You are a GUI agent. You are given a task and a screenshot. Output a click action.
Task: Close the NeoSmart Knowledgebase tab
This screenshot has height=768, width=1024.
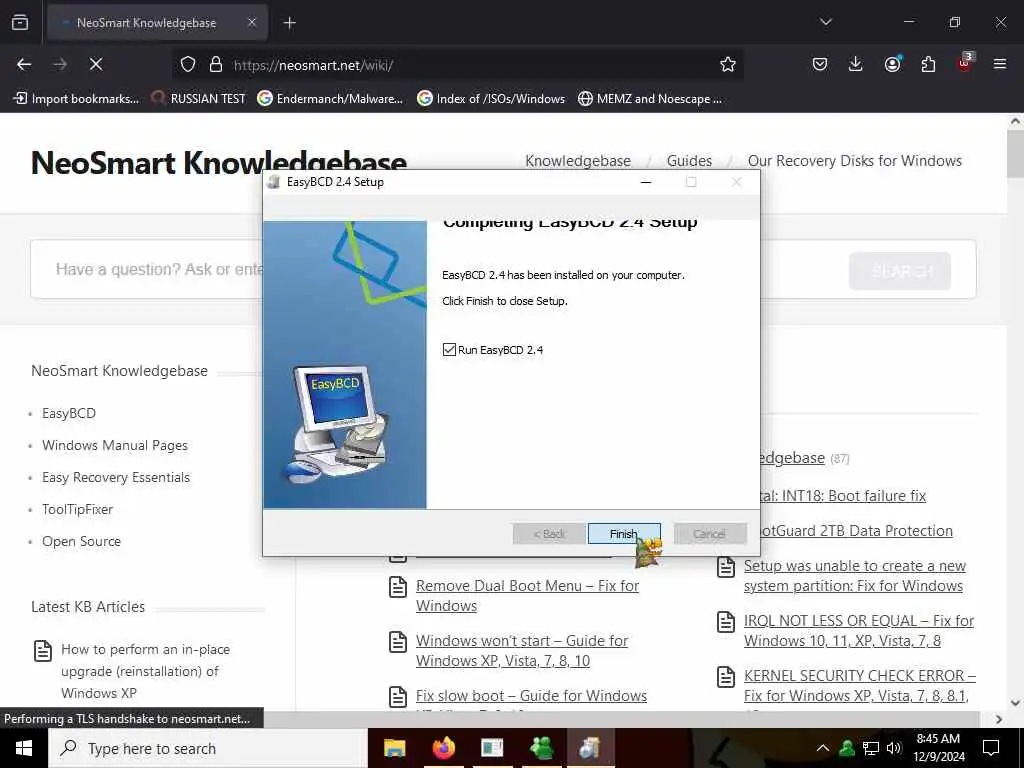pyautogui.click(x=252, y=23)
